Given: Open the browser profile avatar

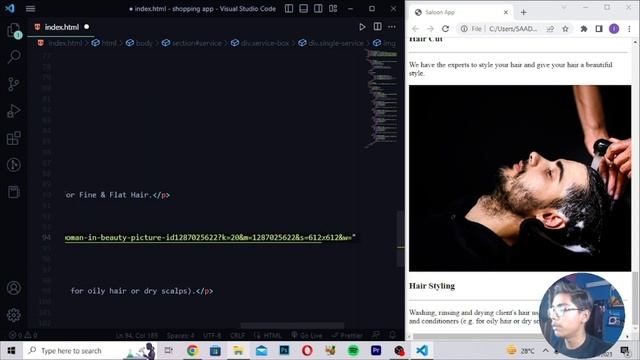Looking at the screenshot, I should (614, 29).
